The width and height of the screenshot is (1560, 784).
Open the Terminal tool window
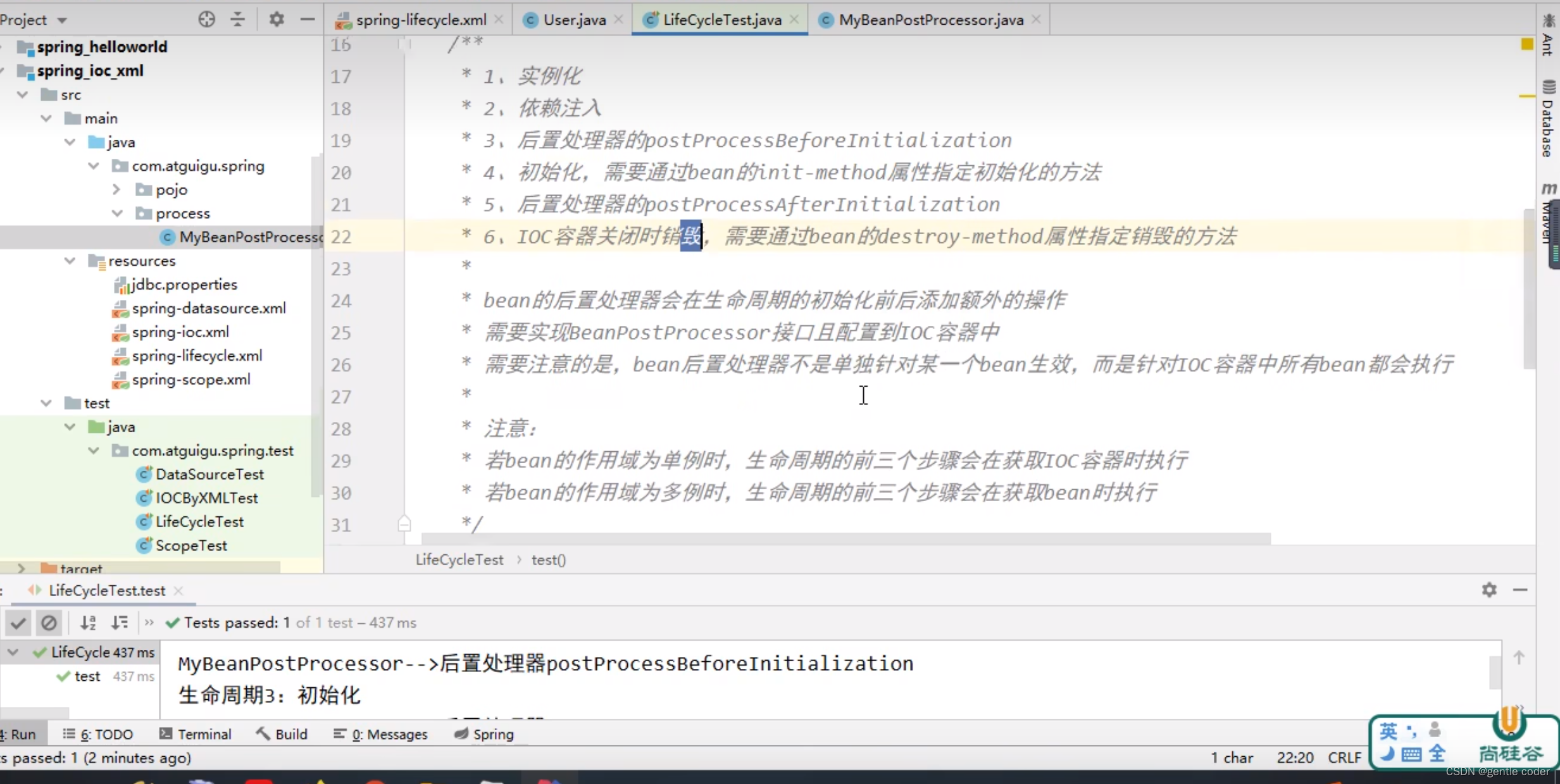196,734
